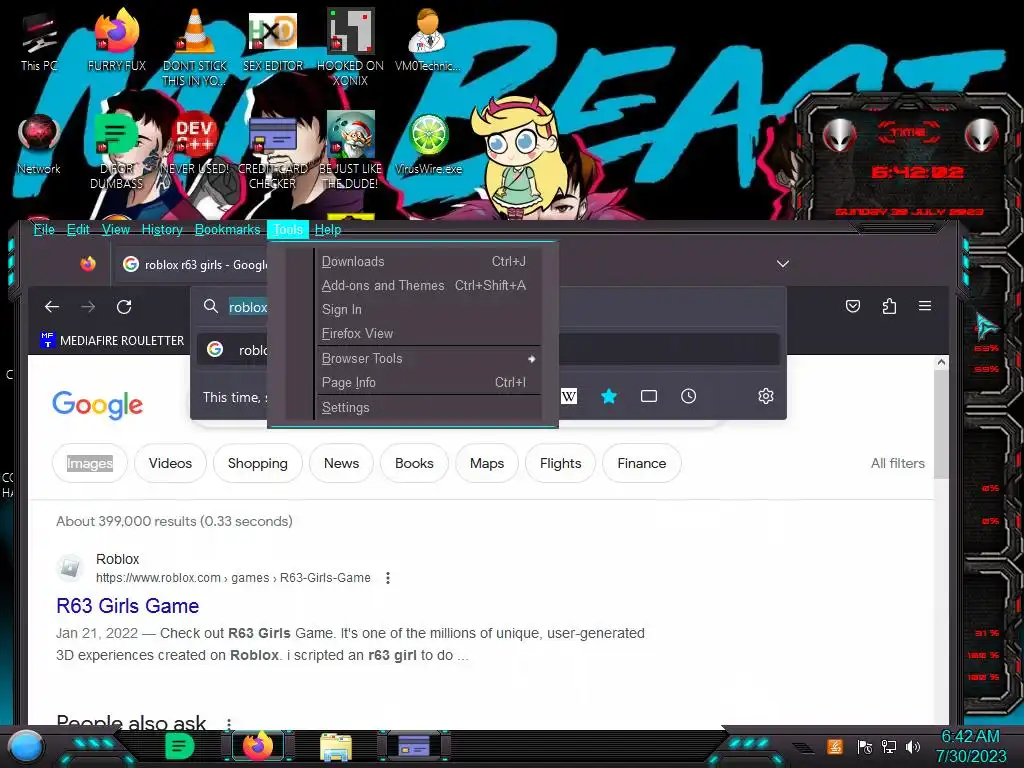Open the green app in the taskbar
Screen dimensions: 1024x768
click(x=180, y=746)
